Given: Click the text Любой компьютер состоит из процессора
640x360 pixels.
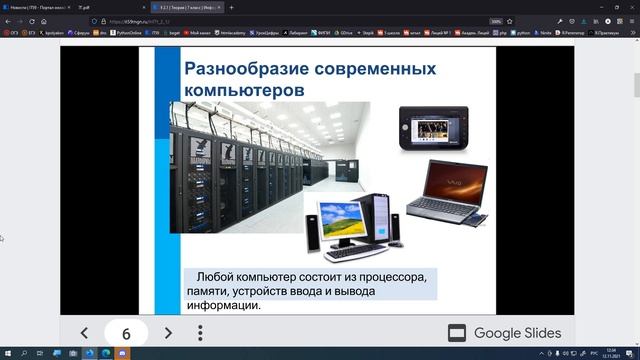Looking at the screenshot, I should coord(312,277).
